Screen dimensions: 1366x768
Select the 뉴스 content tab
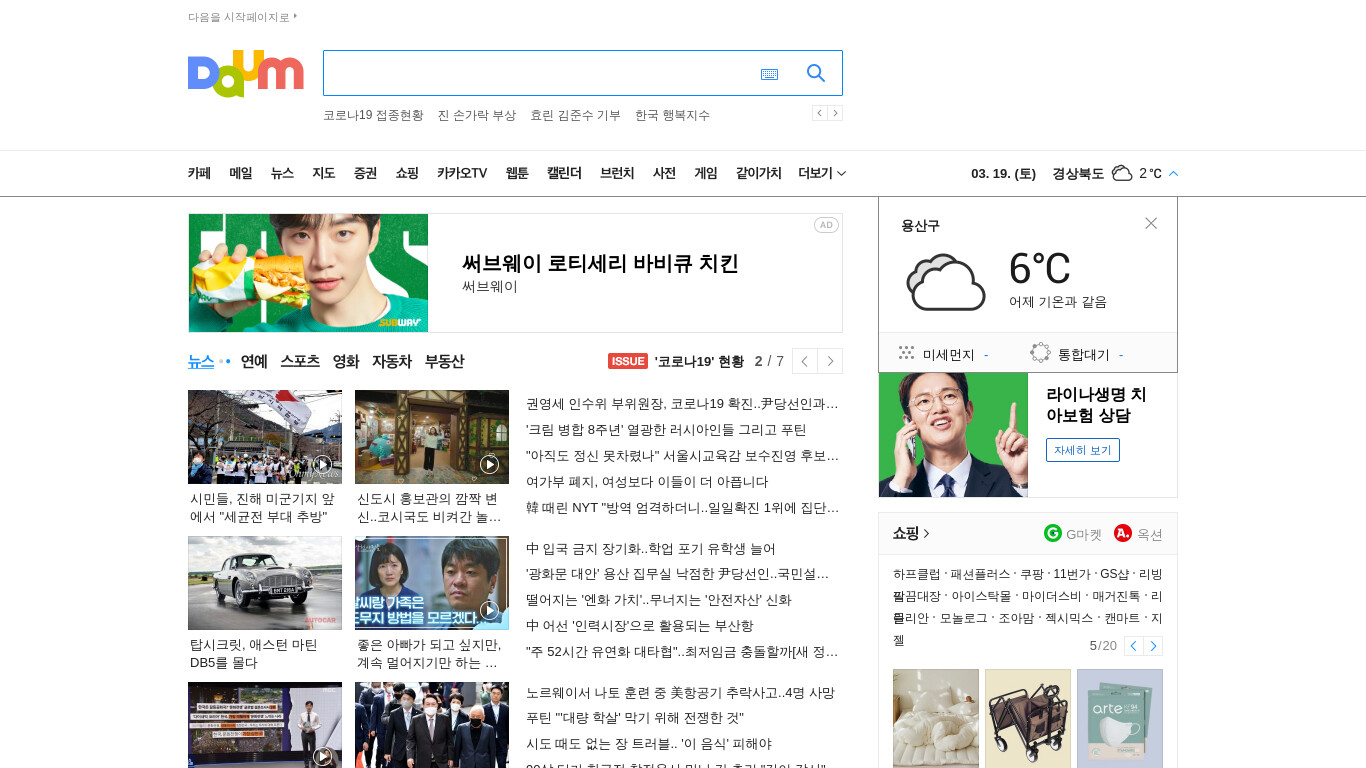tap(201, 361)
